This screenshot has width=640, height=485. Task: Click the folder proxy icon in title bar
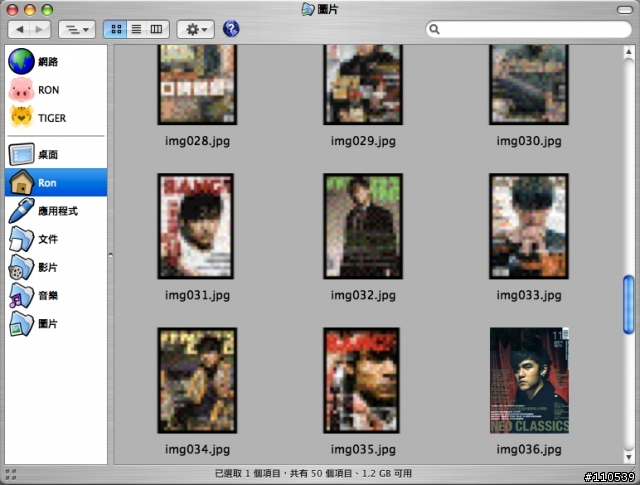(x=307, y=9)
